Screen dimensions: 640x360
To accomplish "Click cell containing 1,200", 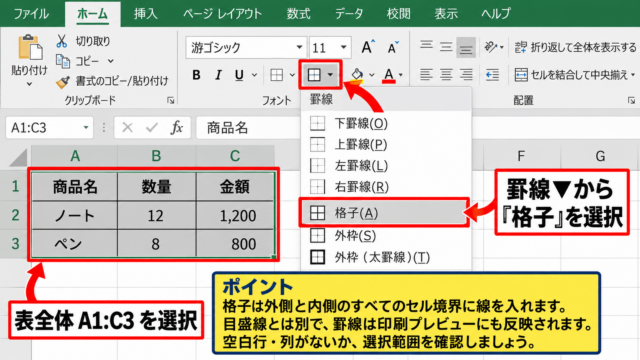I will (x=235, y=215).
